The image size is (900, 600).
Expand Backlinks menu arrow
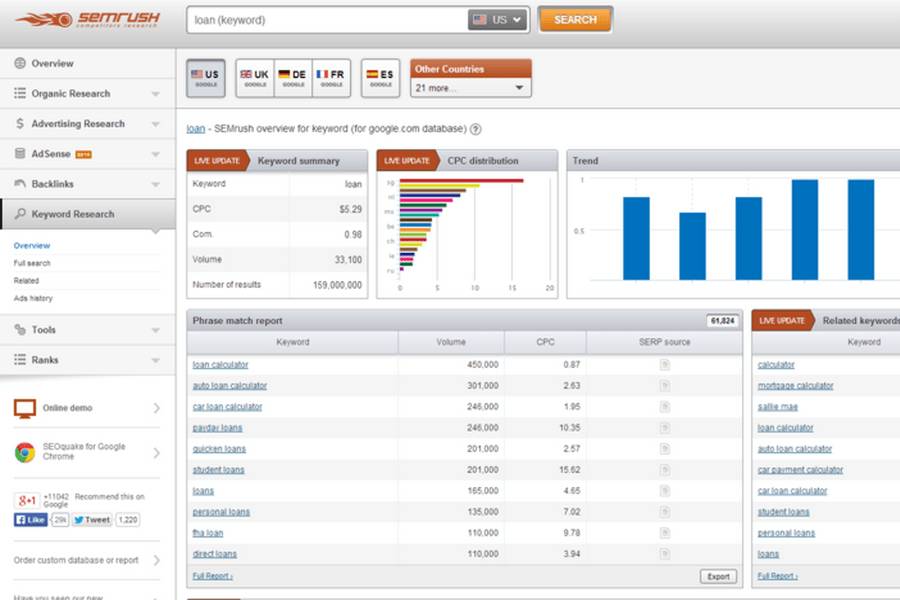(x=156, y=184)
